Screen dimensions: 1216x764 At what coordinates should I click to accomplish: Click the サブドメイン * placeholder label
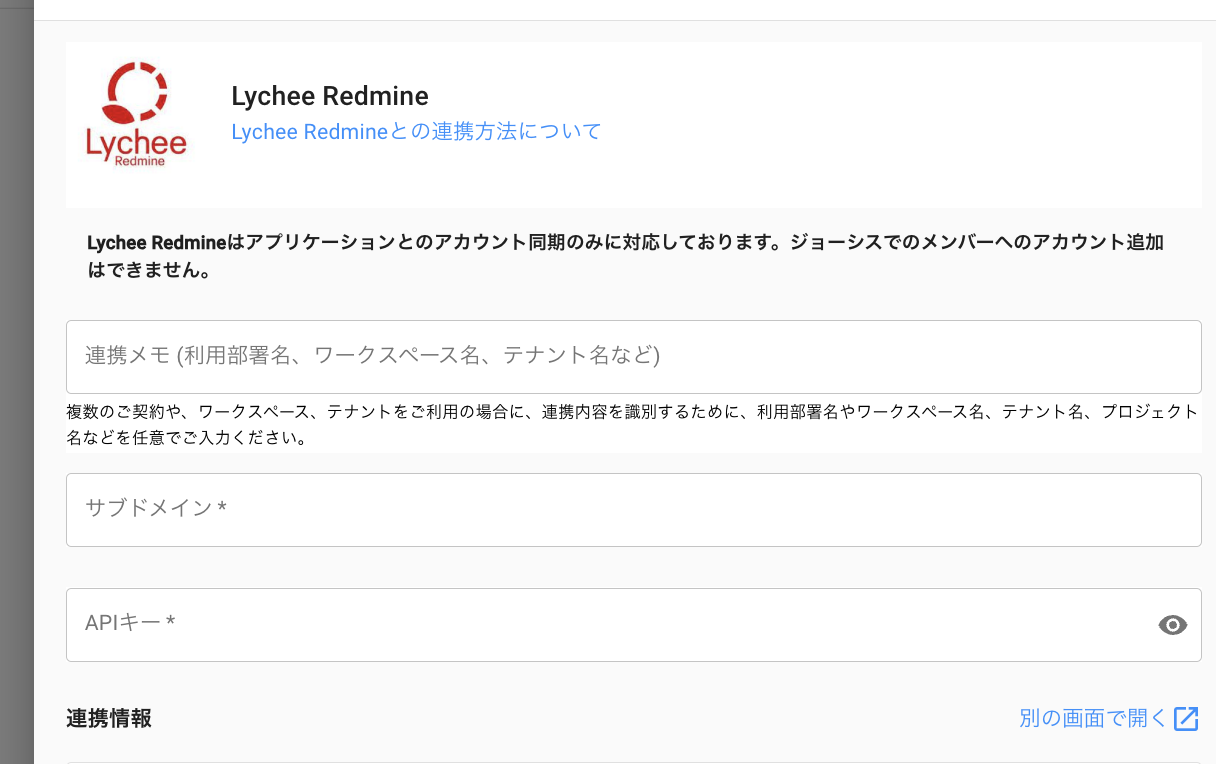click(156, 509)
